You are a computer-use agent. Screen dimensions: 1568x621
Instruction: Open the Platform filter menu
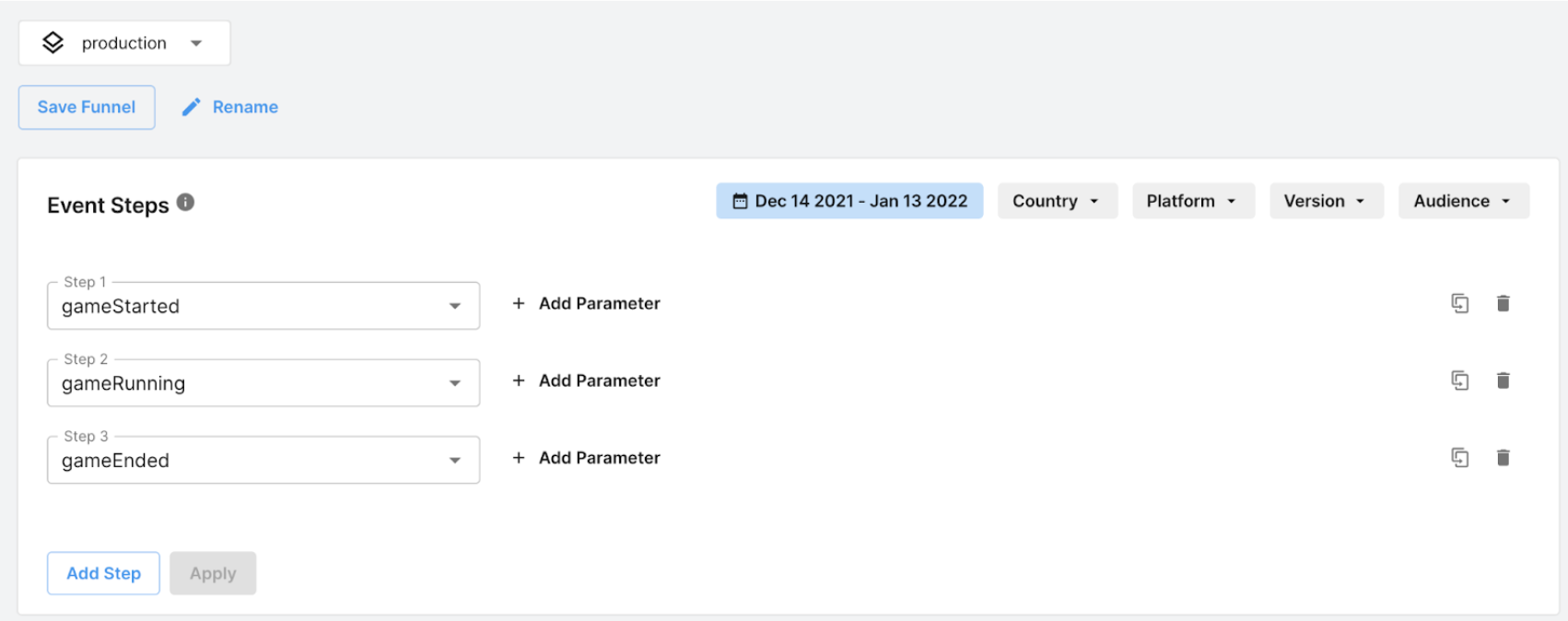tap(1192, 201)
